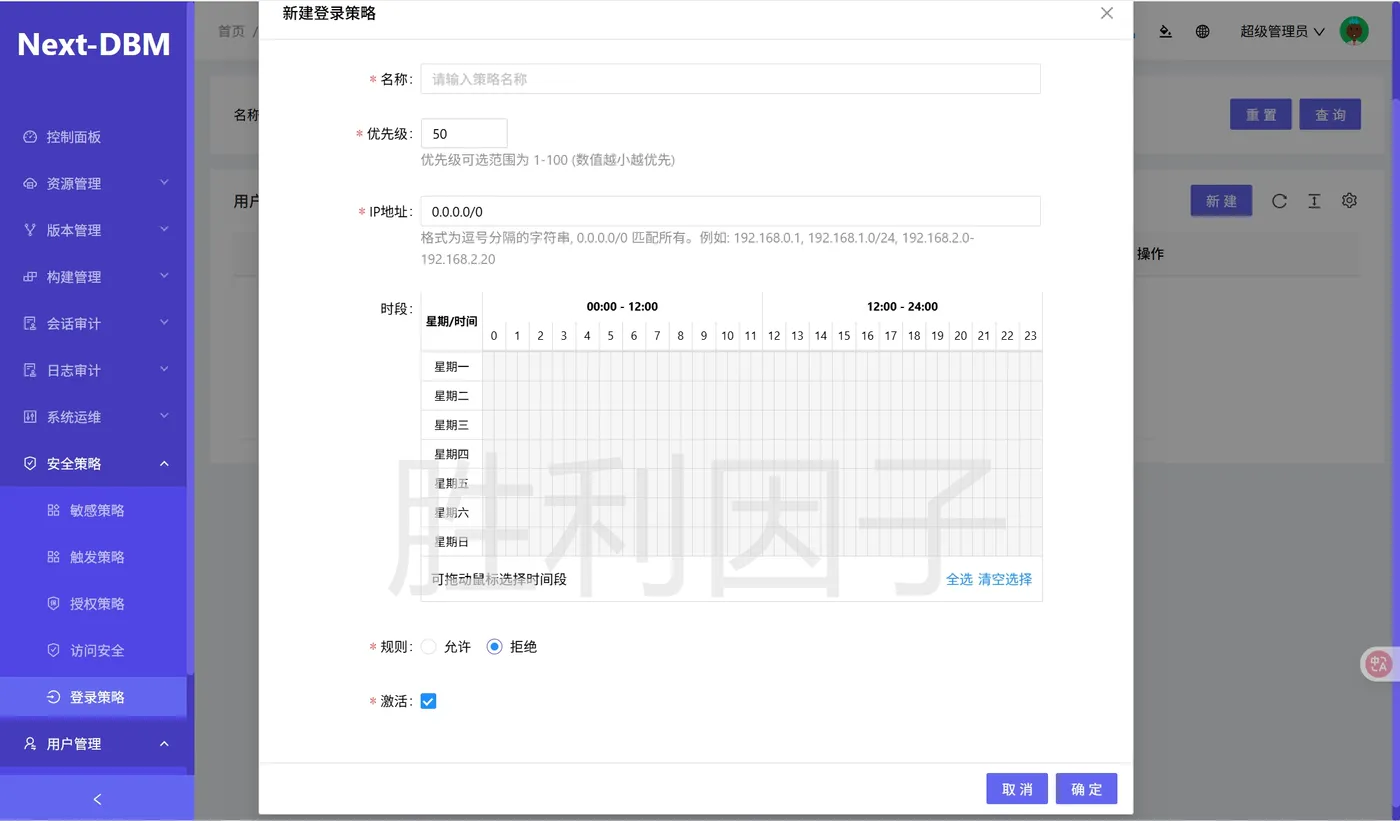This screenshot has width=1400, height=821.
Task: Select the 星期二 hour 23 time cell
Action: 1031,396
